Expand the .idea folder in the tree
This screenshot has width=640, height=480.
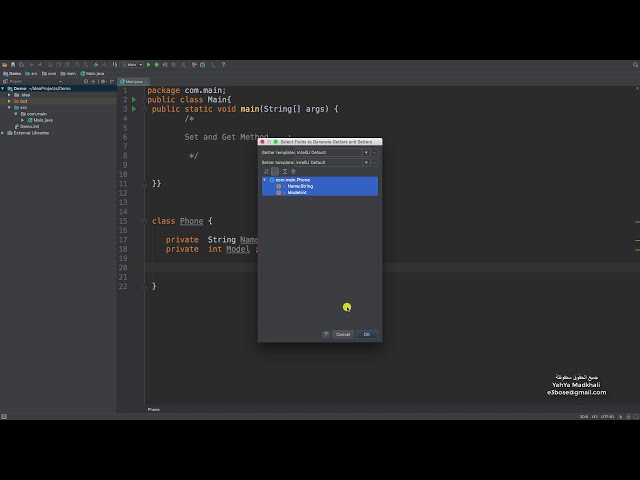(9, 95)
